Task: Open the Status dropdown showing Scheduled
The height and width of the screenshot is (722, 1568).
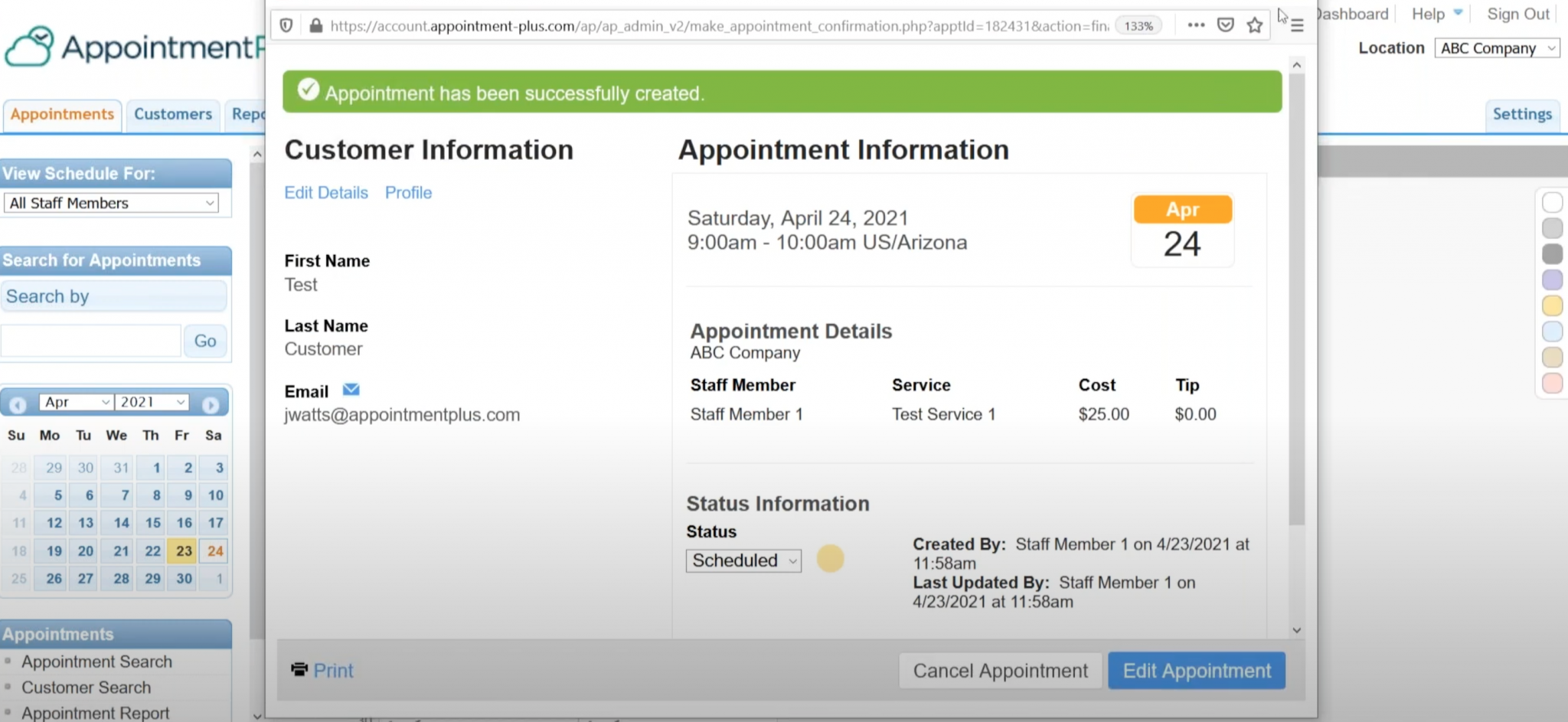Action: click(x=743, y=560)
